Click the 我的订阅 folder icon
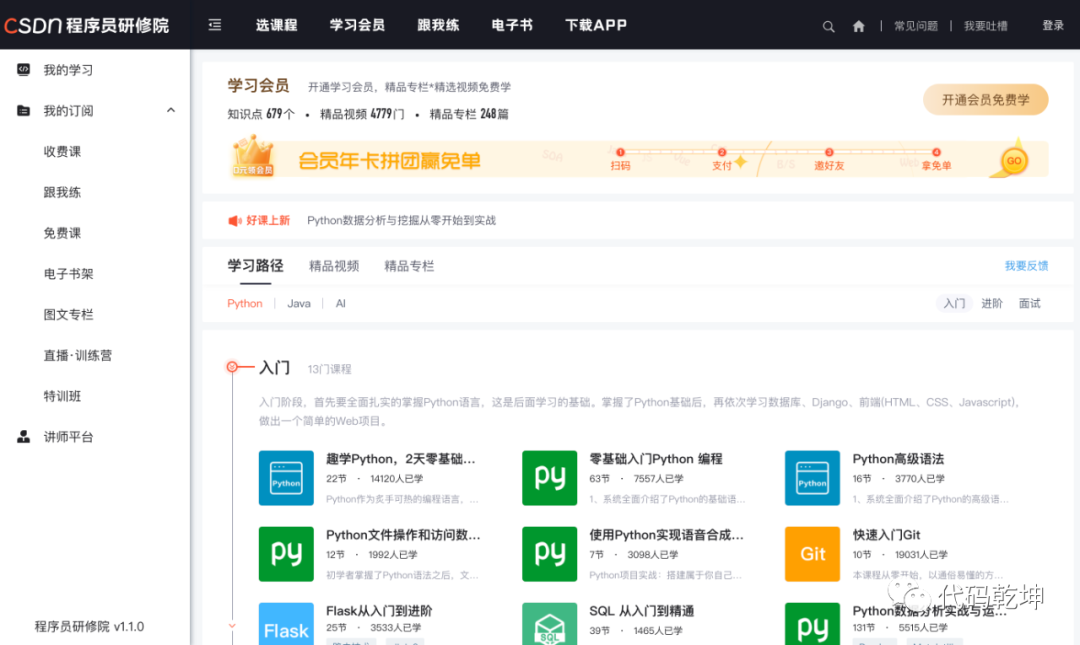 coord(23,110)
